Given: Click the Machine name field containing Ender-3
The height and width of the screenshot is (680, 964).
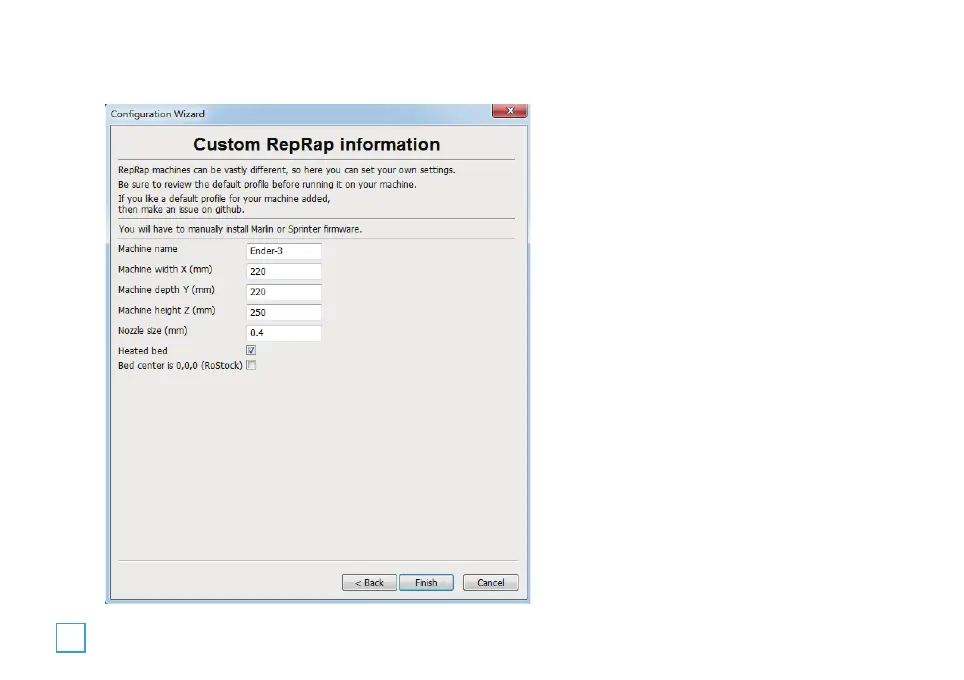Looking at the screenshot, I should [x=284, y=251].
